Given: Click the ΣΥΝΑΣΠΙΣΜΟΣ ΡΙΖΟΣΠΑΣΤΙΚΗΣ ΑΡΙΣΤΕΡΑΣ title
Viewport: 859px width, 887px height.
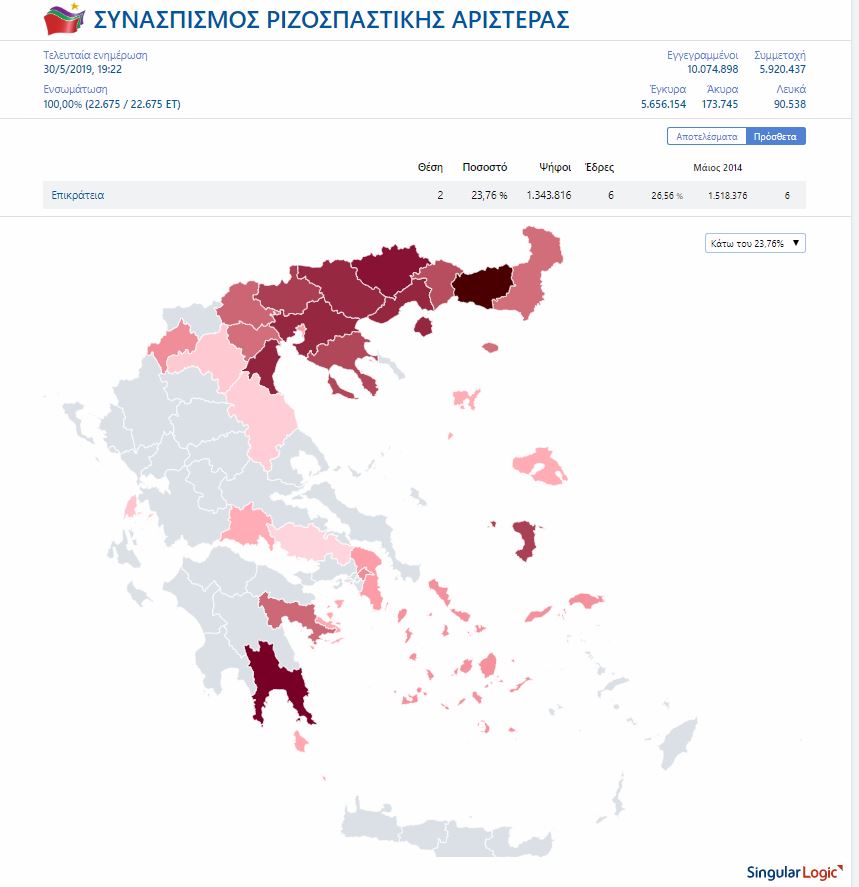Looking at the screenshot, I should (x=331, y=19).
